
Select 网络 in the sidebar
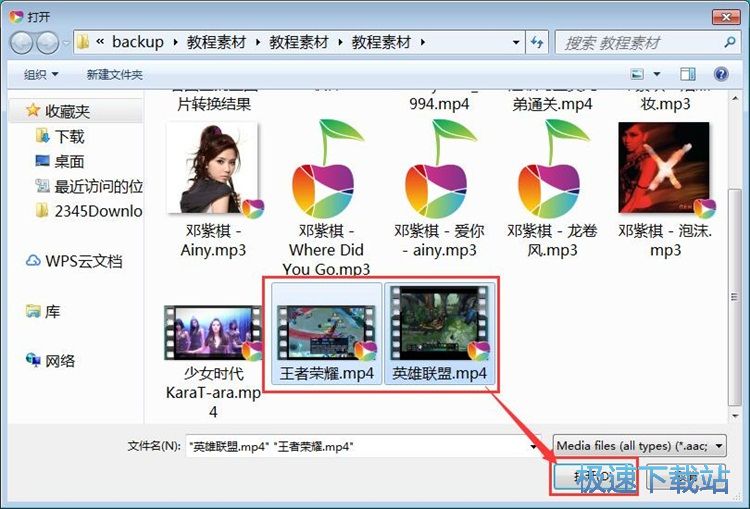coord(51,361)
